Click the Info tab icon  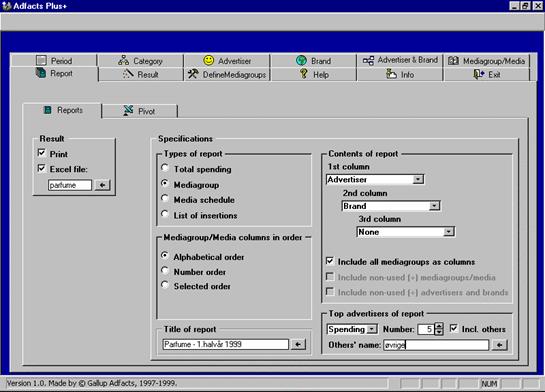click(x=391, y=74)
